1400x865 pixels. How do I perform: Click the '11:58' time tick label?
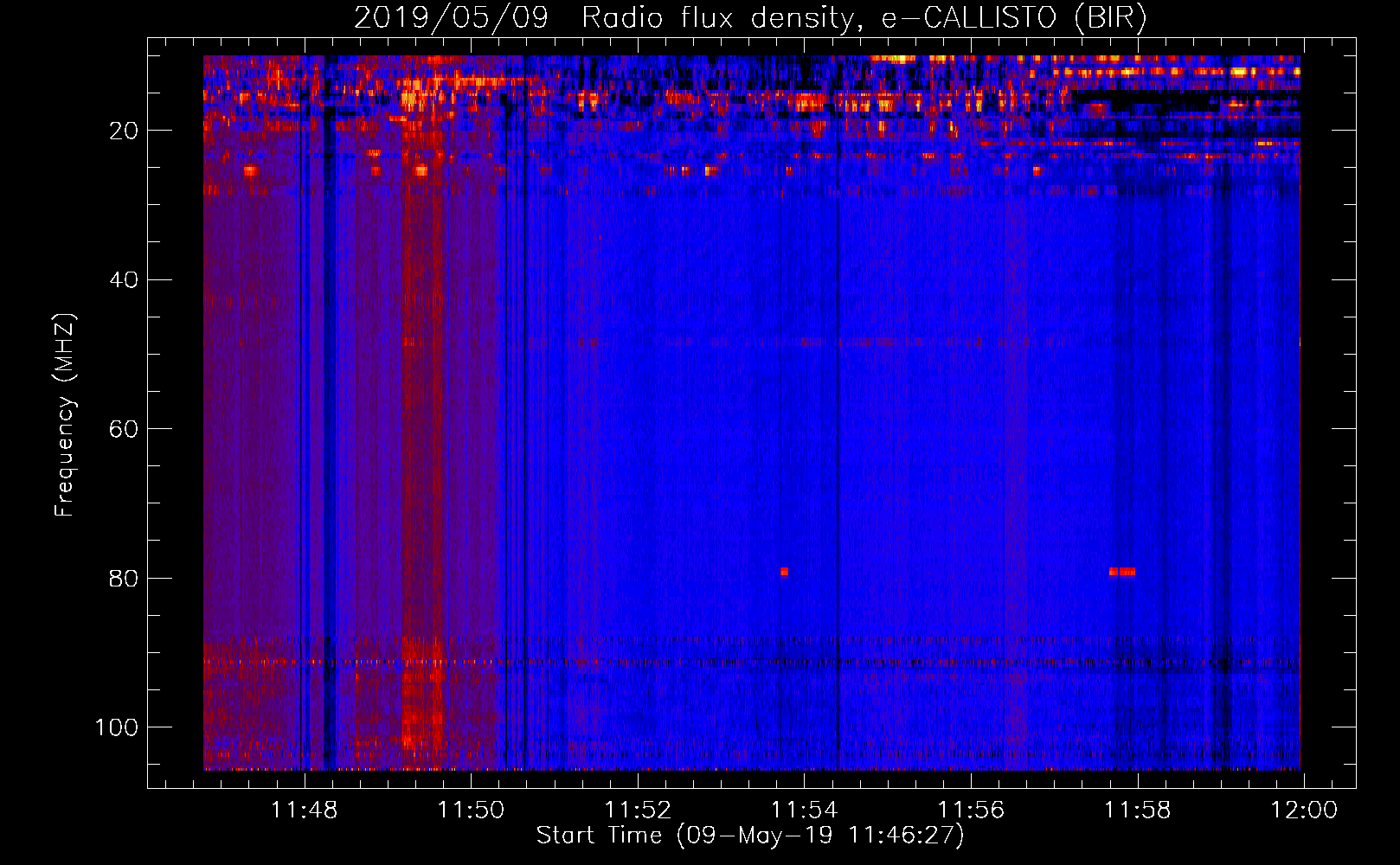[1138, 811]
